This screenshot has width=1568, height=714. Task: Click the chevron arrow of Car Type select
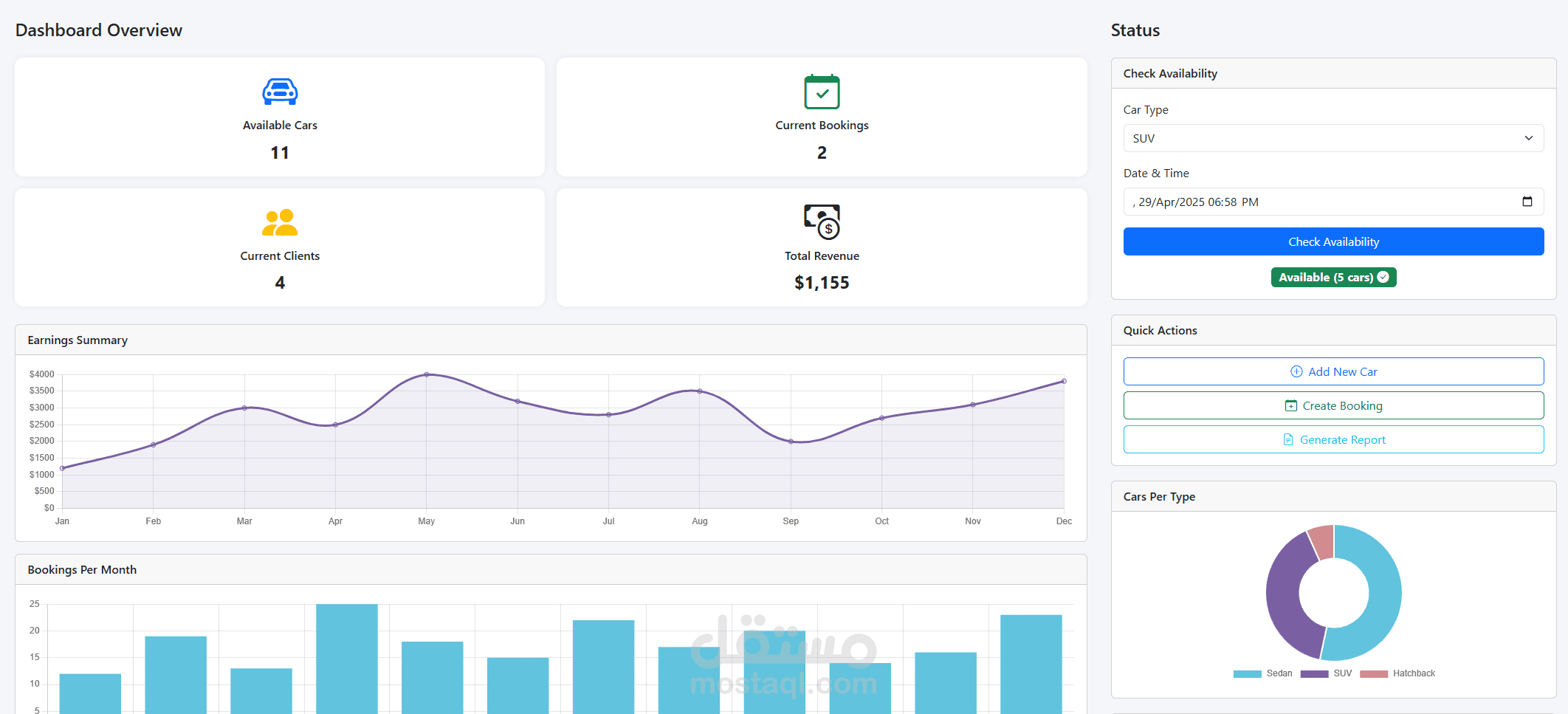tap(1529, 138)
